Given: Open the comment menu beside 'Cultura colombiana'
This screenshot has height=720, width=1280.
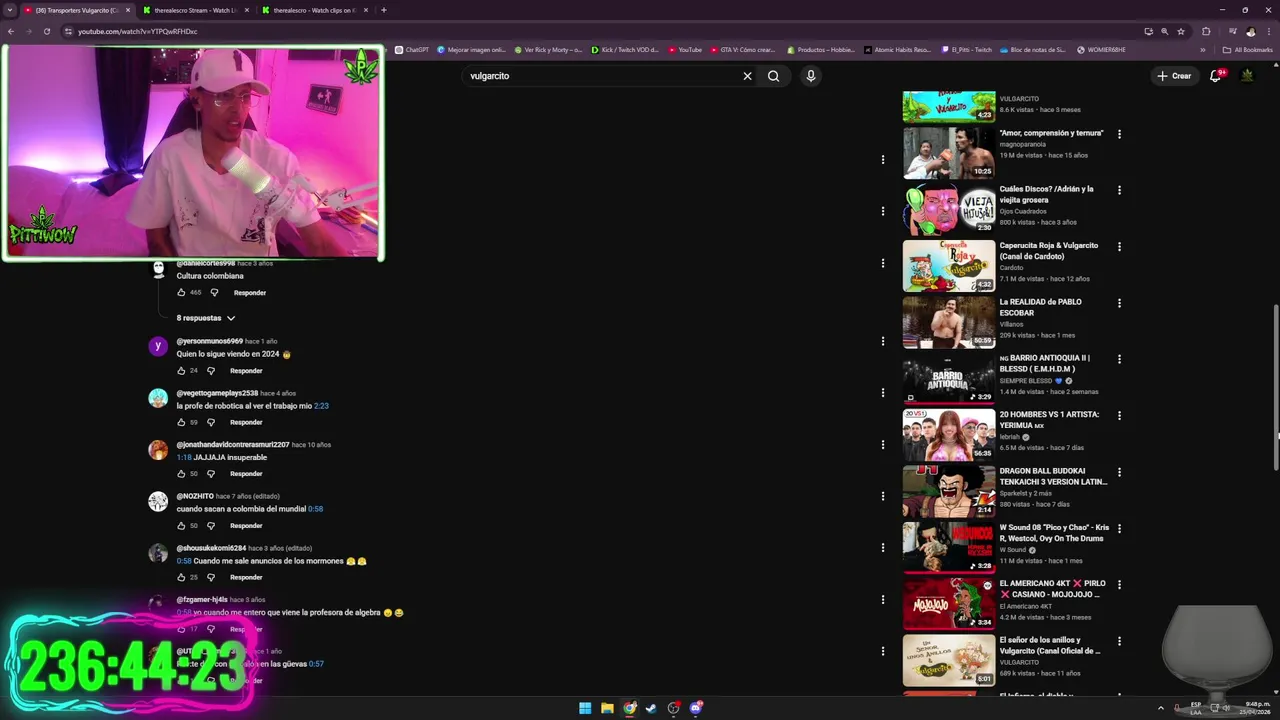Looking at the screenshot, I should (x=883, y=263).
